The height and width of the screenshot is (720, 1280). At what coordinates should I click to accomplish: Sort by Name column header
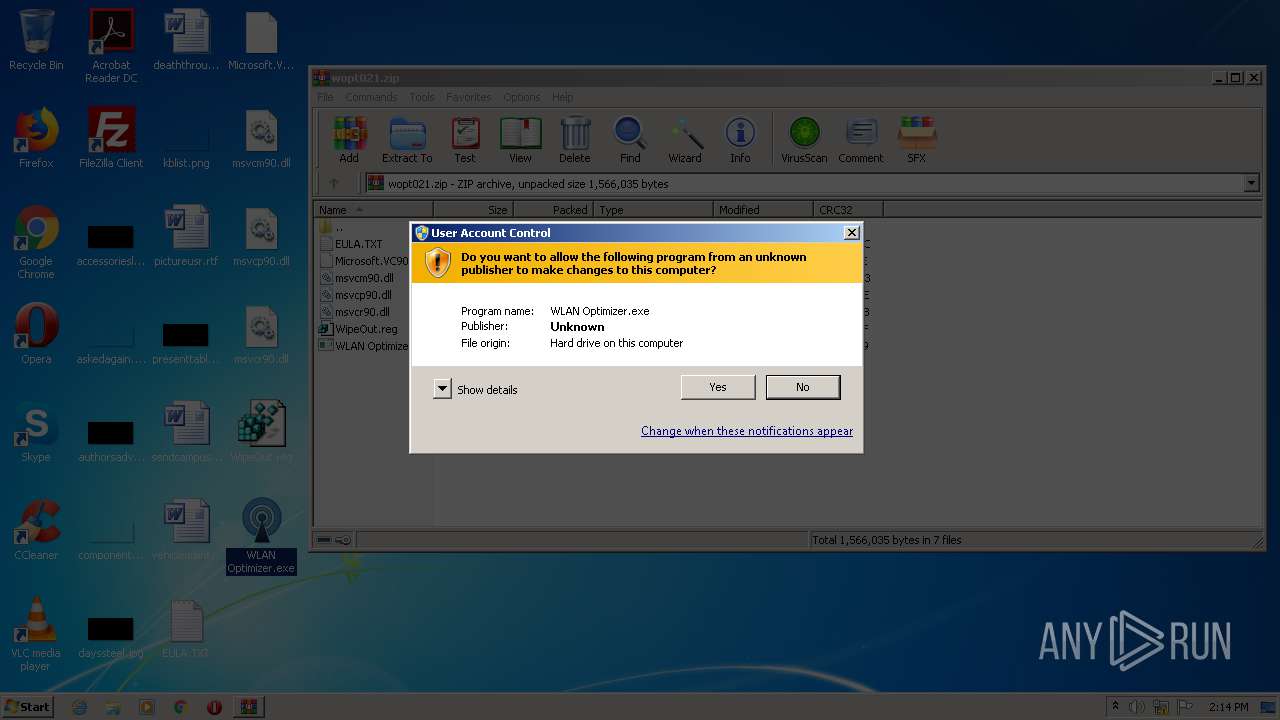(x=374, y=209)
